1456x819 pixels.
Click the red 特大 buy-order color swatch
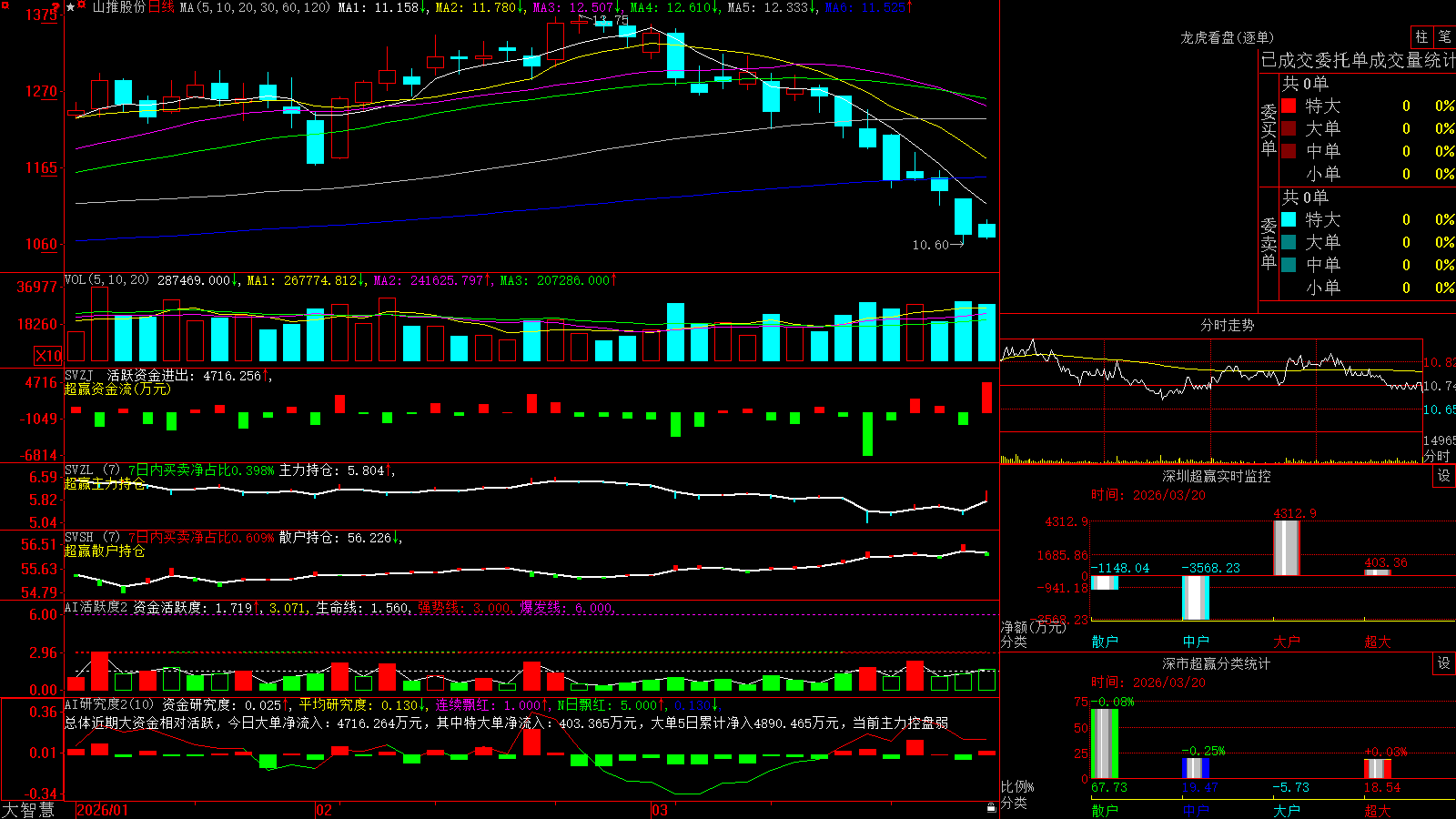click(x=1289, y=106)
